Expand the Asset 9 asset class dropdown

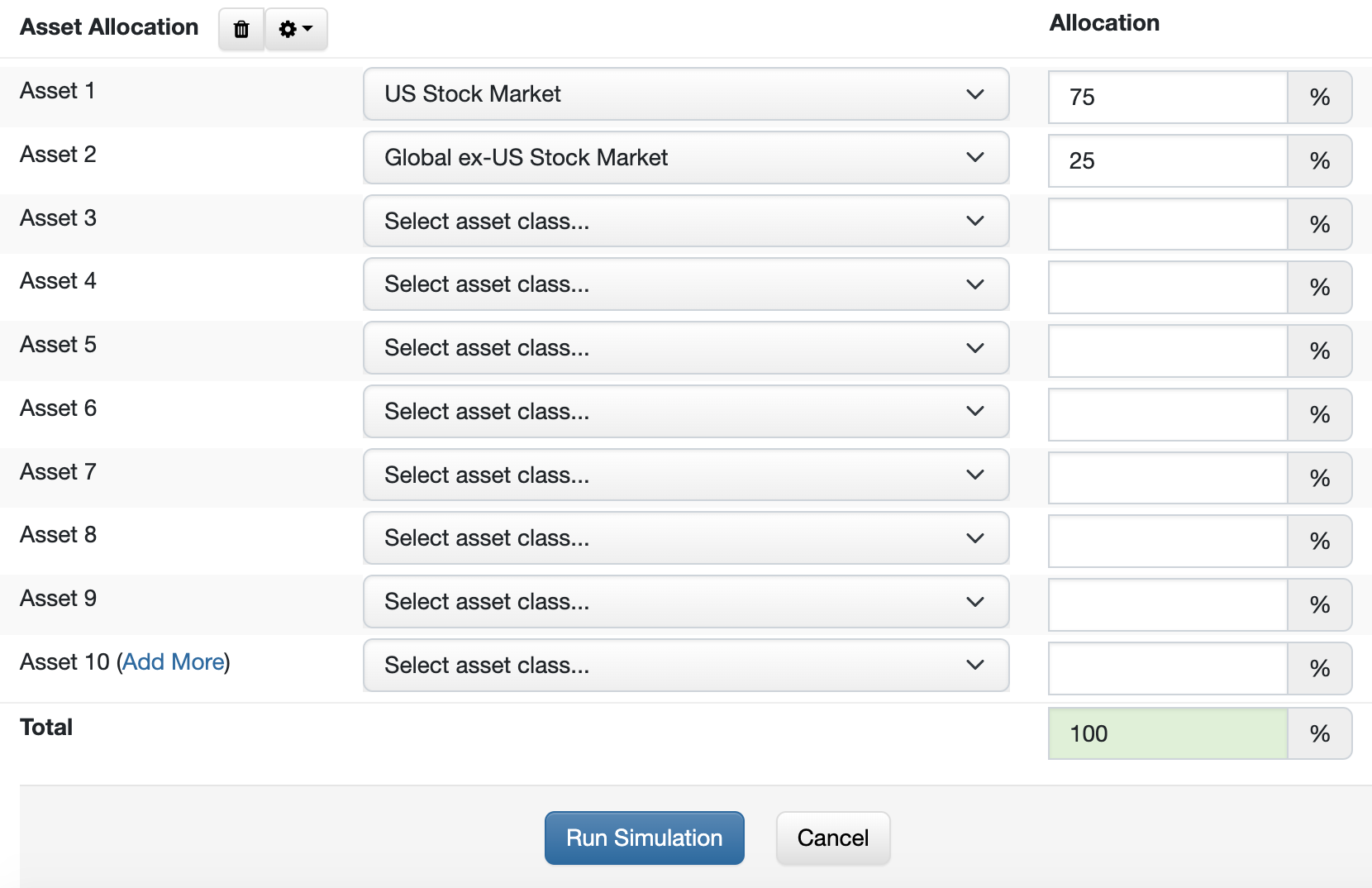tap(685, 602)
